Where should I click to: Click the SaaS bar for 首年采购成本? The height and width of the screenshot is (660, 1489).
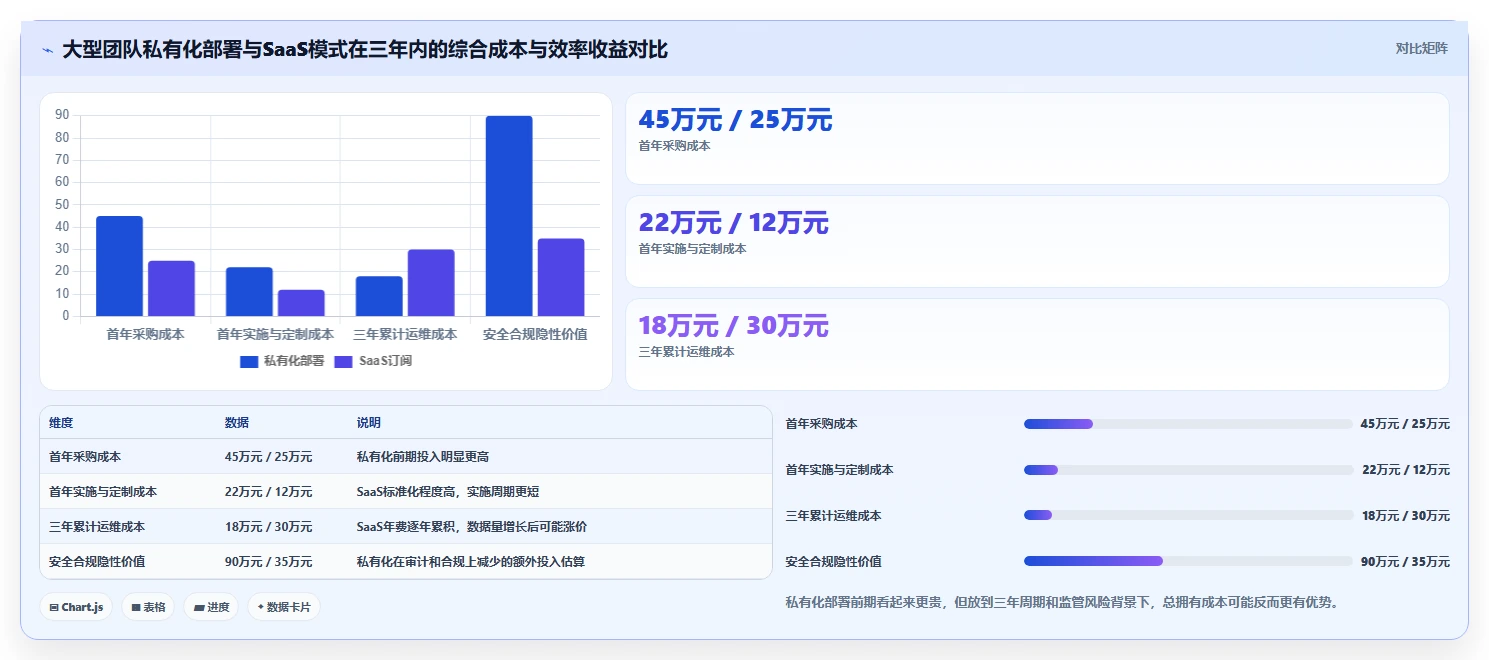tap(171, 289)
